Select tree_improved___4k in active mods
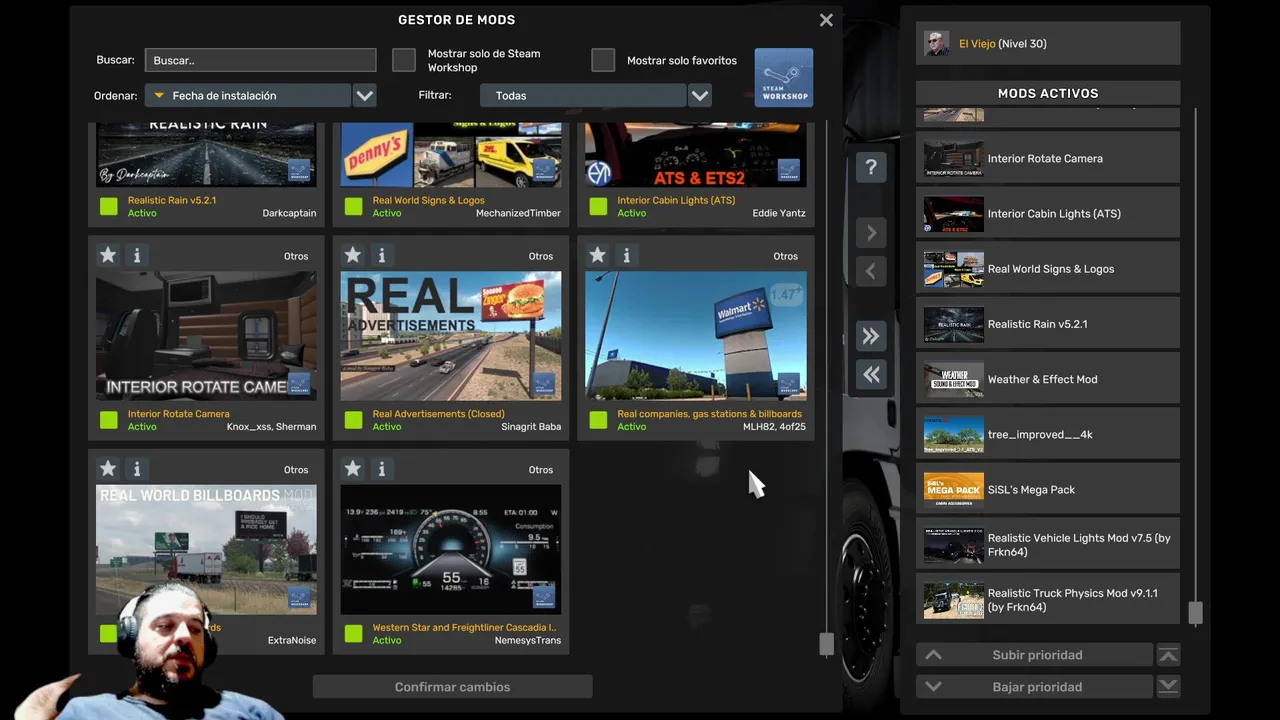The height and width of the screenshot is (720, 1280). 1048,434
